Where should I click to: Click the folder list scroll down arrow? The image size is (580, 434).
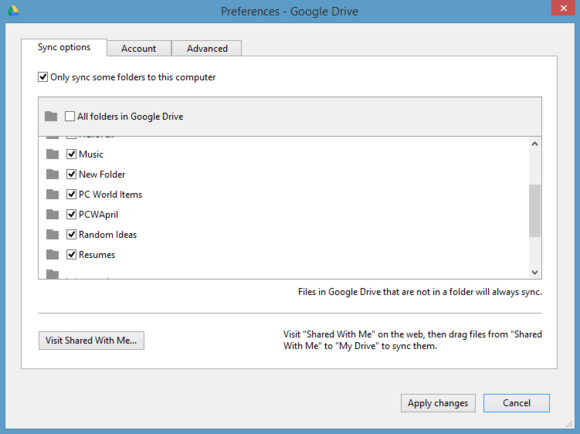point(535,273)
